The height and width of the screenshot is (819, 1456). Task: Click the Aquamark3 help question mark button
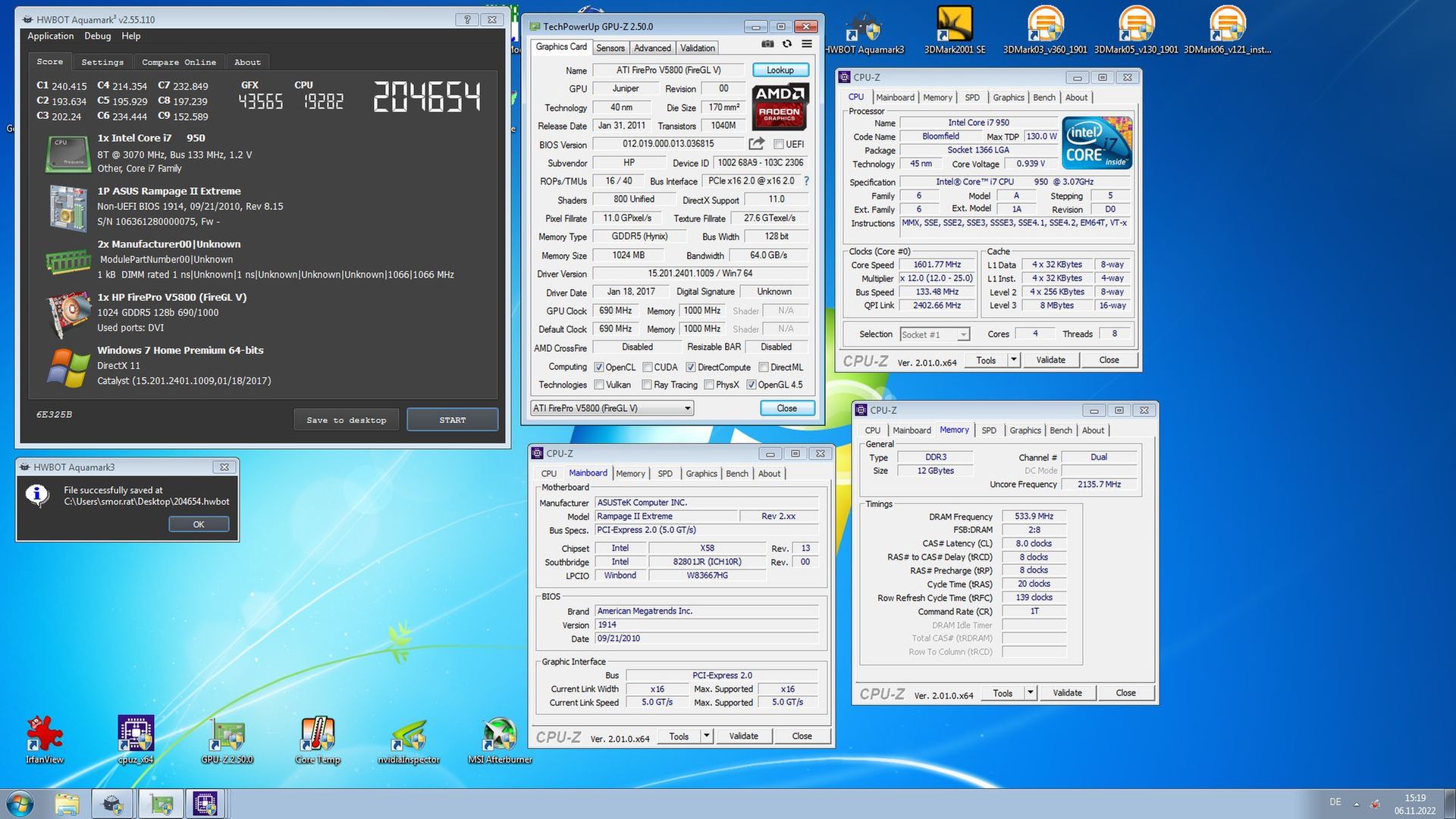(x=467, y=20)
